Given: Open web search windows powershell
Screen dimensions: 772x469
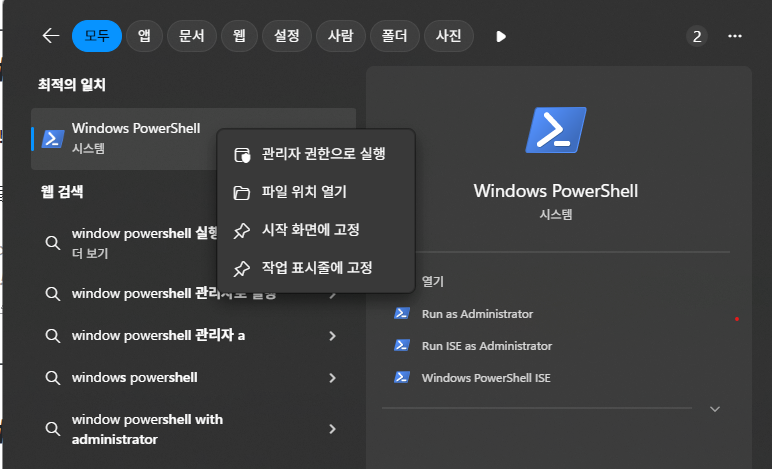Looking at the screenshot, I should pyautogui.click(x=193, y=377).
